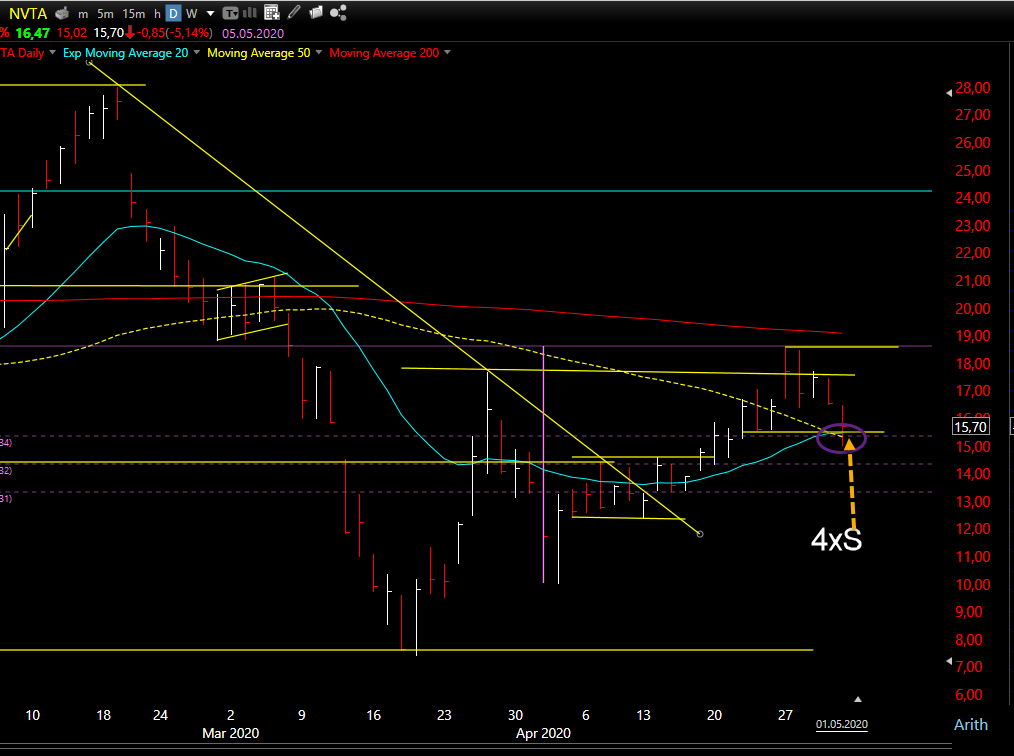
Task: Expand Exp Moving Average 20 dropdown arrow
Action: tap(197, 52)
